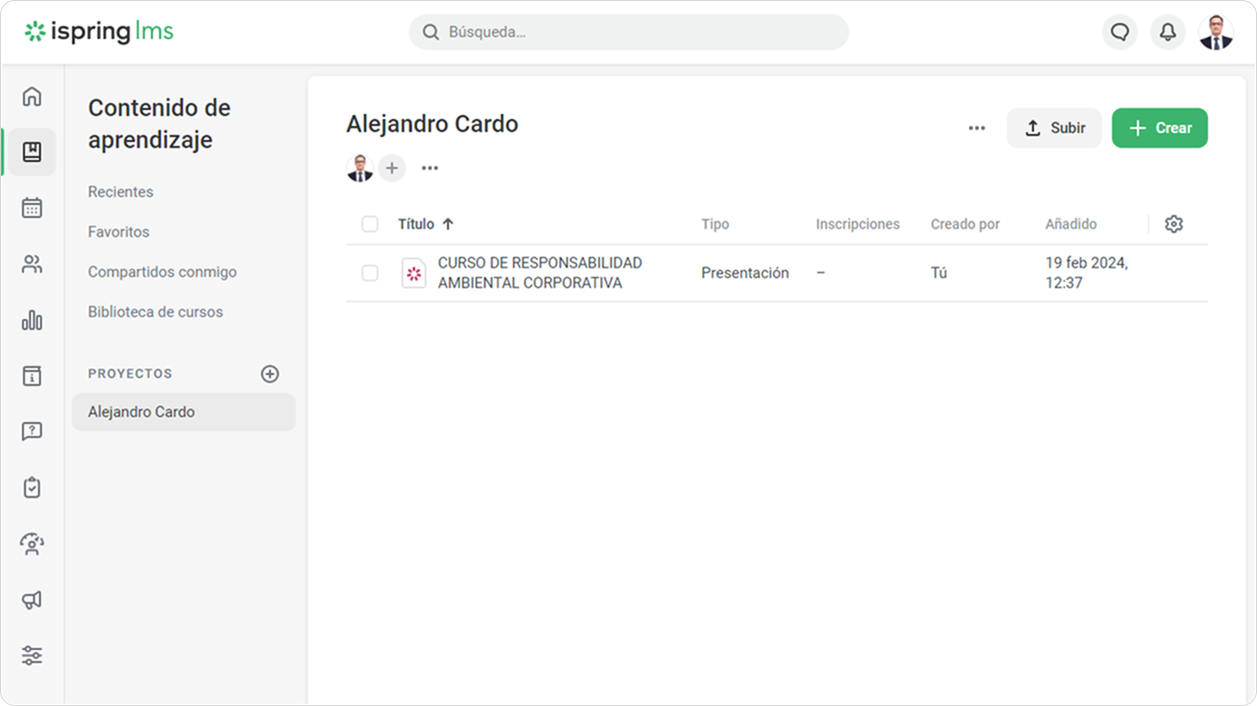1257x706 pixels.
Task: Open the calendar icon in the sidebar
Action: pos(32,208)
